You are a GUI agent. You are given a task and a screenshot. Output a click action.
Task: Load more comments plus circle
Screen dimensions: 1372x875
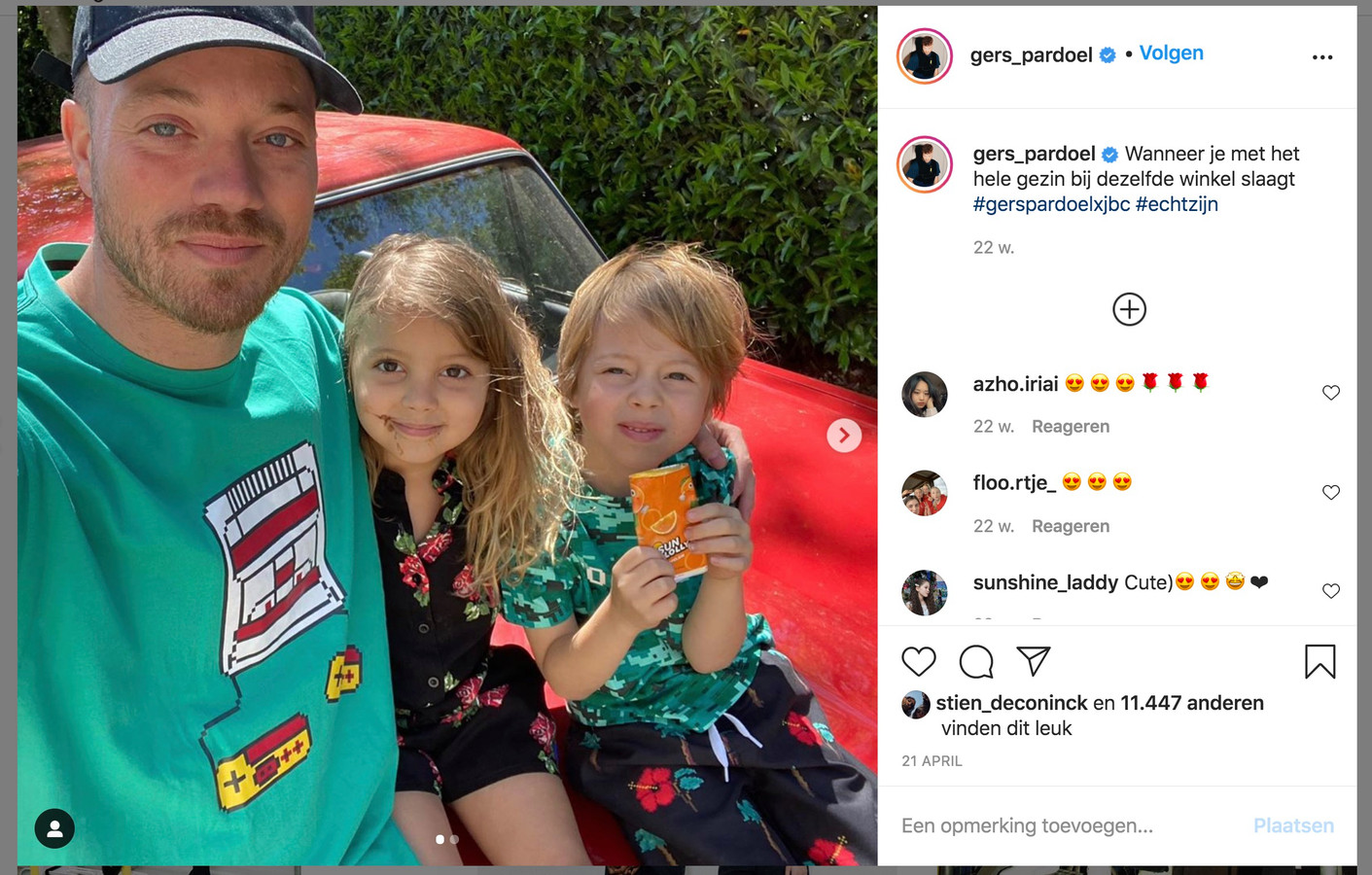pyautogui.click(x=1129, y=309)
